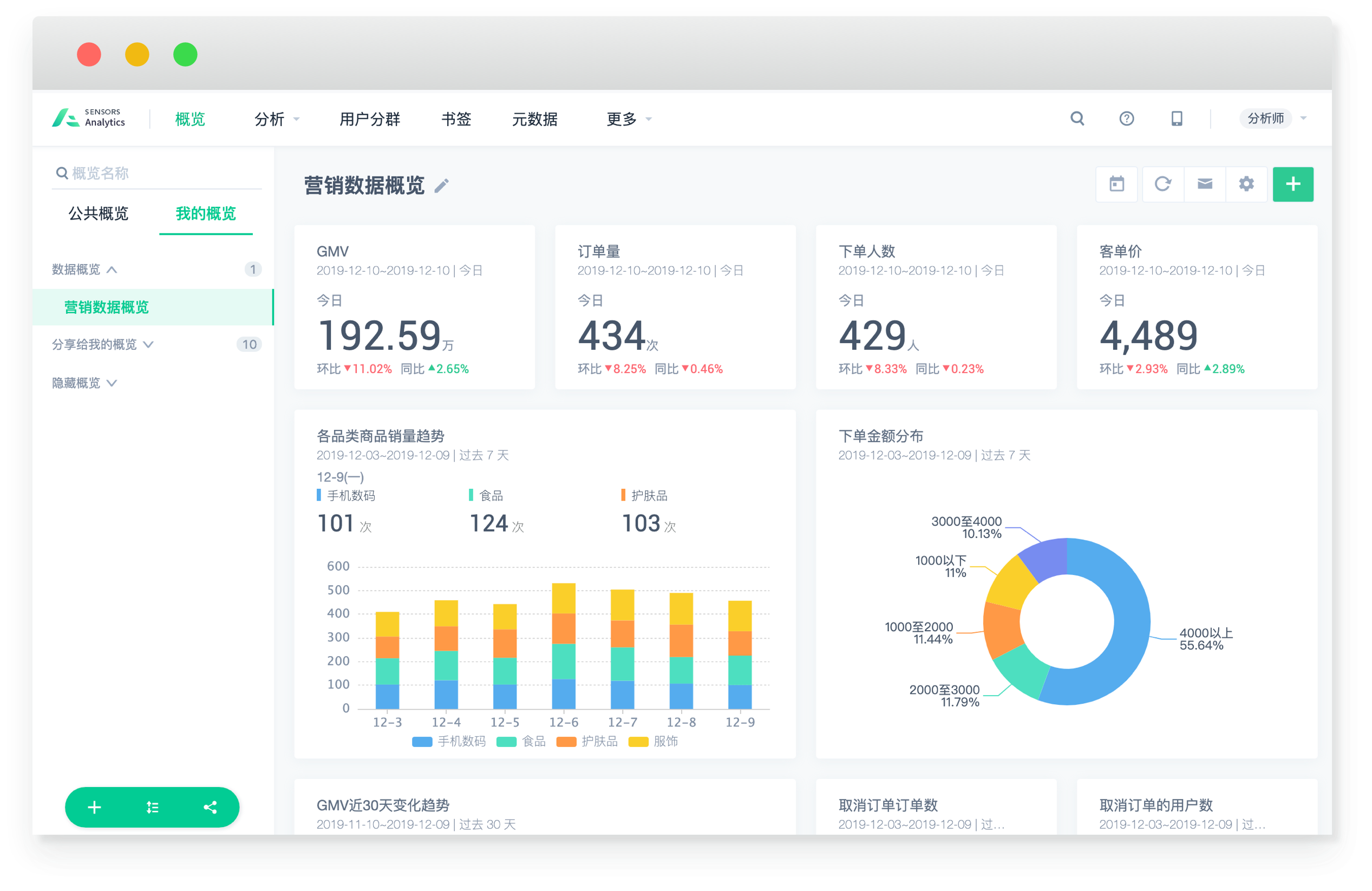Viewport: 1372px width, 891px height.
Task: Click the share icon in bottom green bar
Action: [210, 808]
